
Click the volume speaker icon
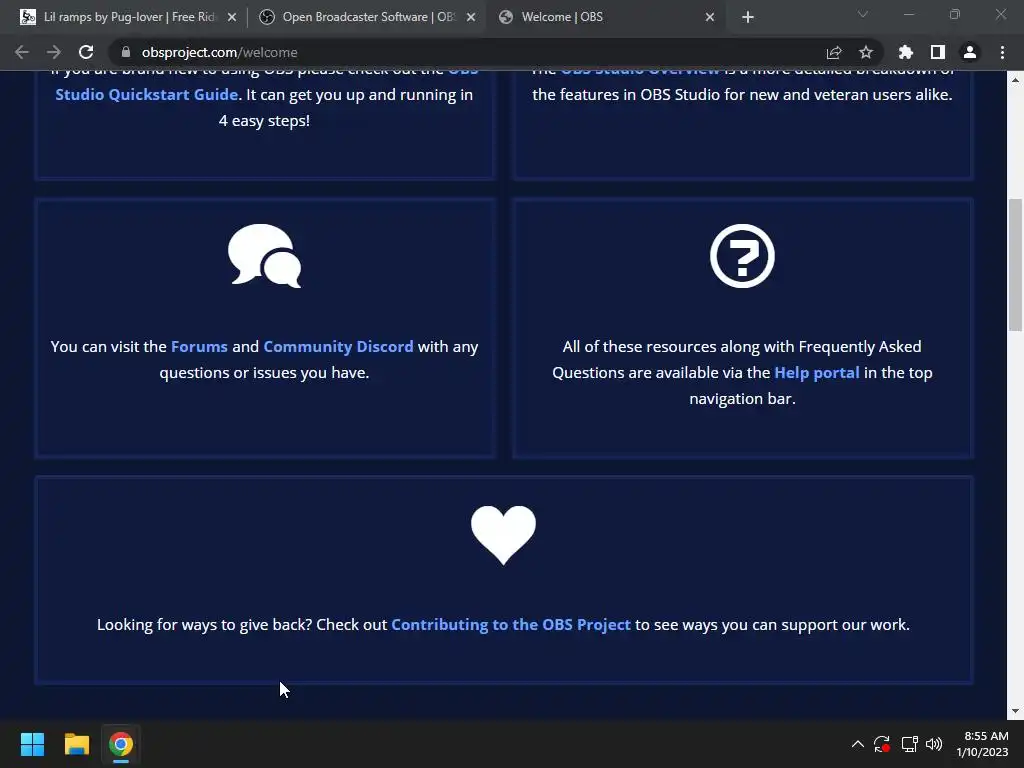click(935, 744)
